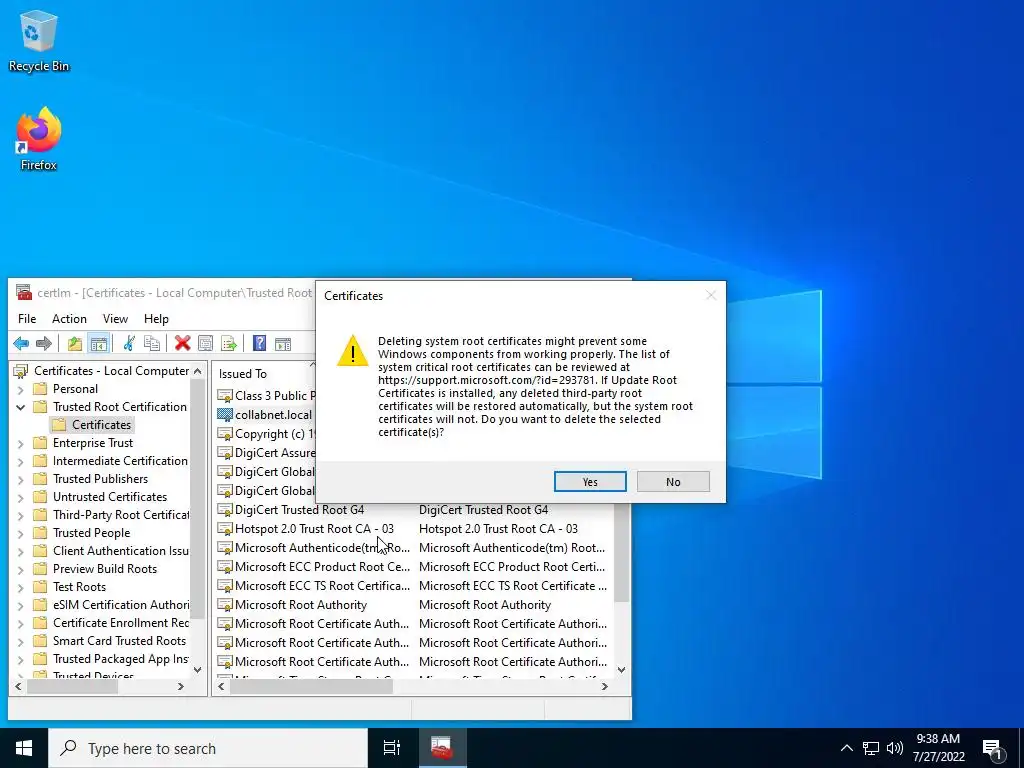The image size is (1024, 768).
Task: Collapse the Trusted Root Certification node
Action: tap(20, 407)
